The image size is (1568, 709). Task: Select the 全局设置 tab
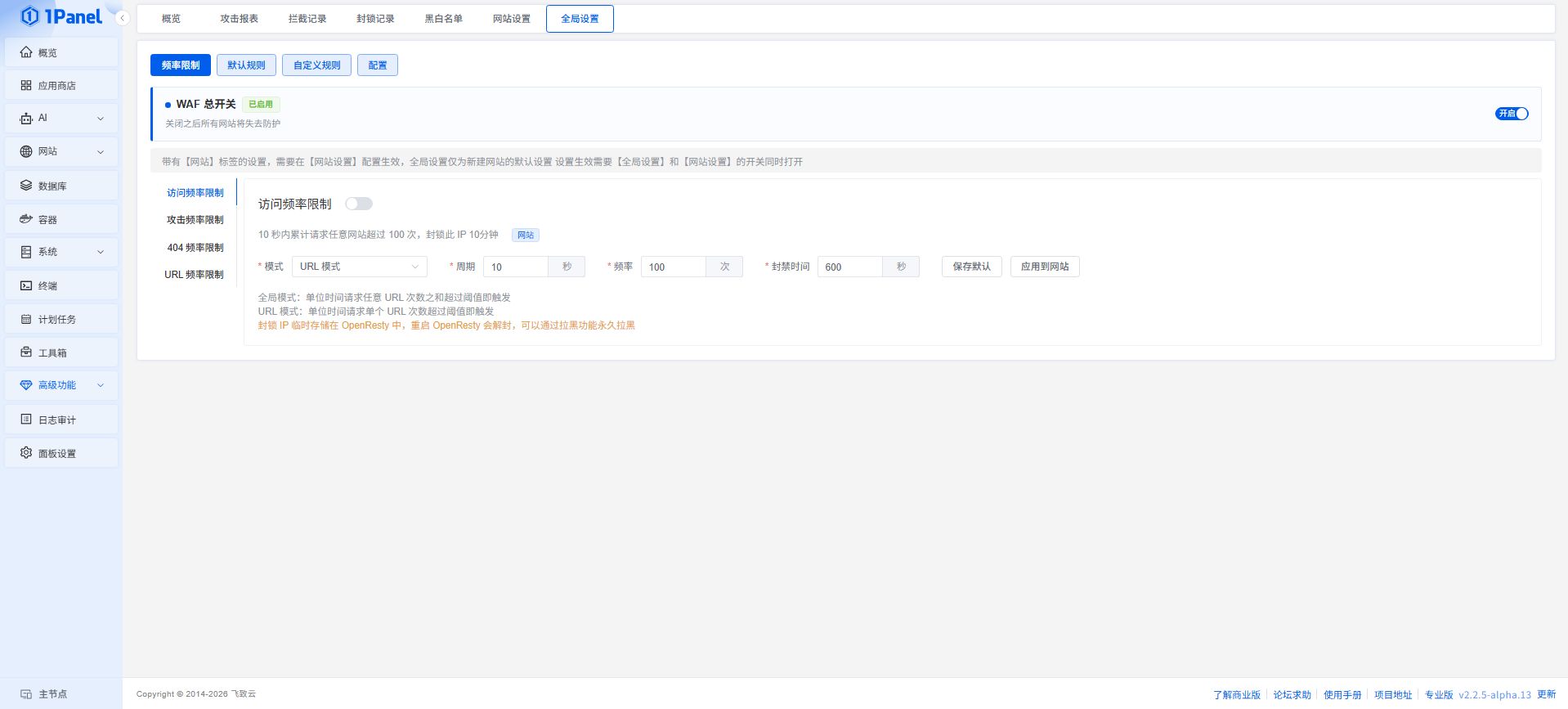(x=580, y=19)
